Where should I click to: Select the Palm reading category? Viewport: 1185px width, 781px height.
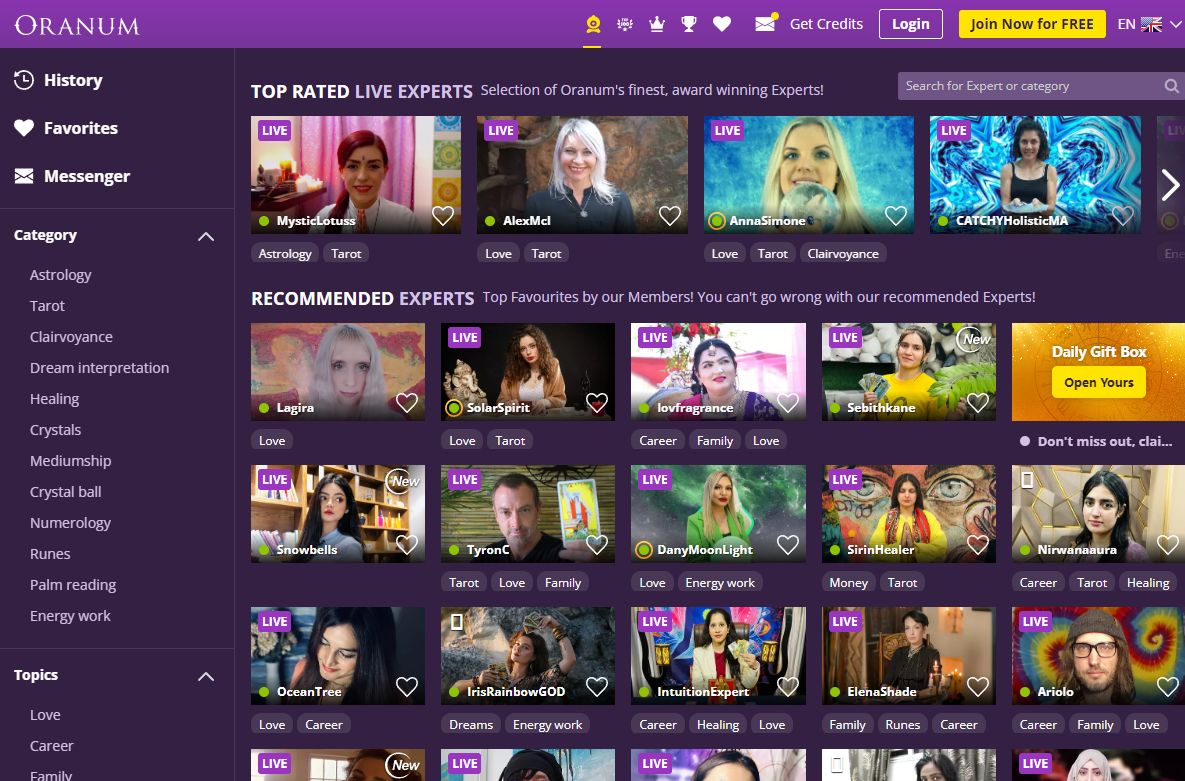(73, 585)
